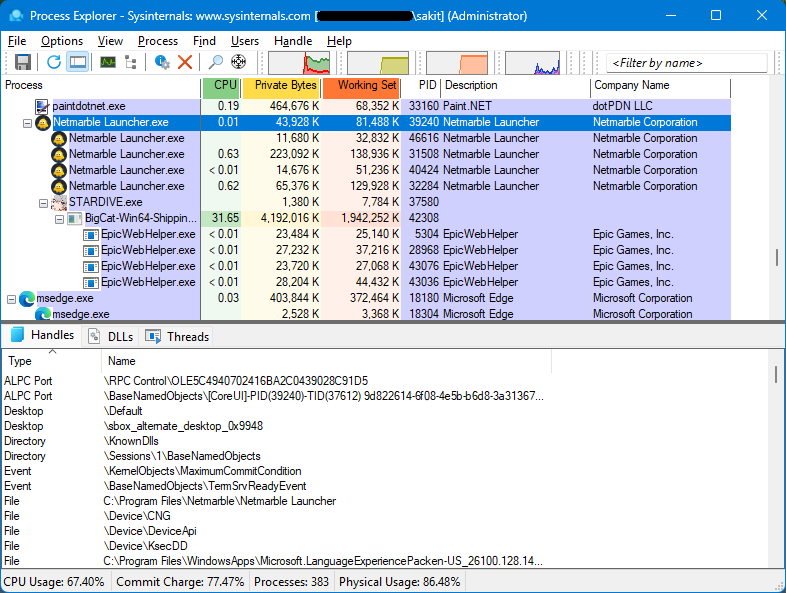This screenshot has height=593, width=786.
Task: Open the Options menu
Action: pos(62,41)
